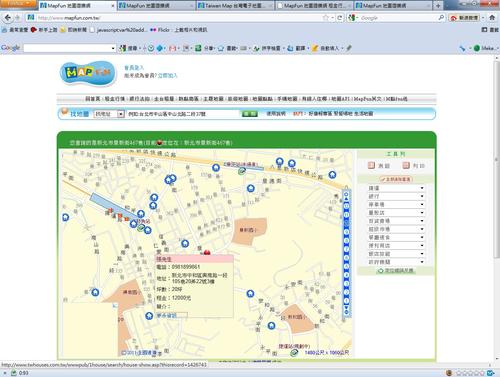Screen dimensions: 500x377
Task: Expand the 政府機關 category dropdown
Action: (x=396, y=262)
